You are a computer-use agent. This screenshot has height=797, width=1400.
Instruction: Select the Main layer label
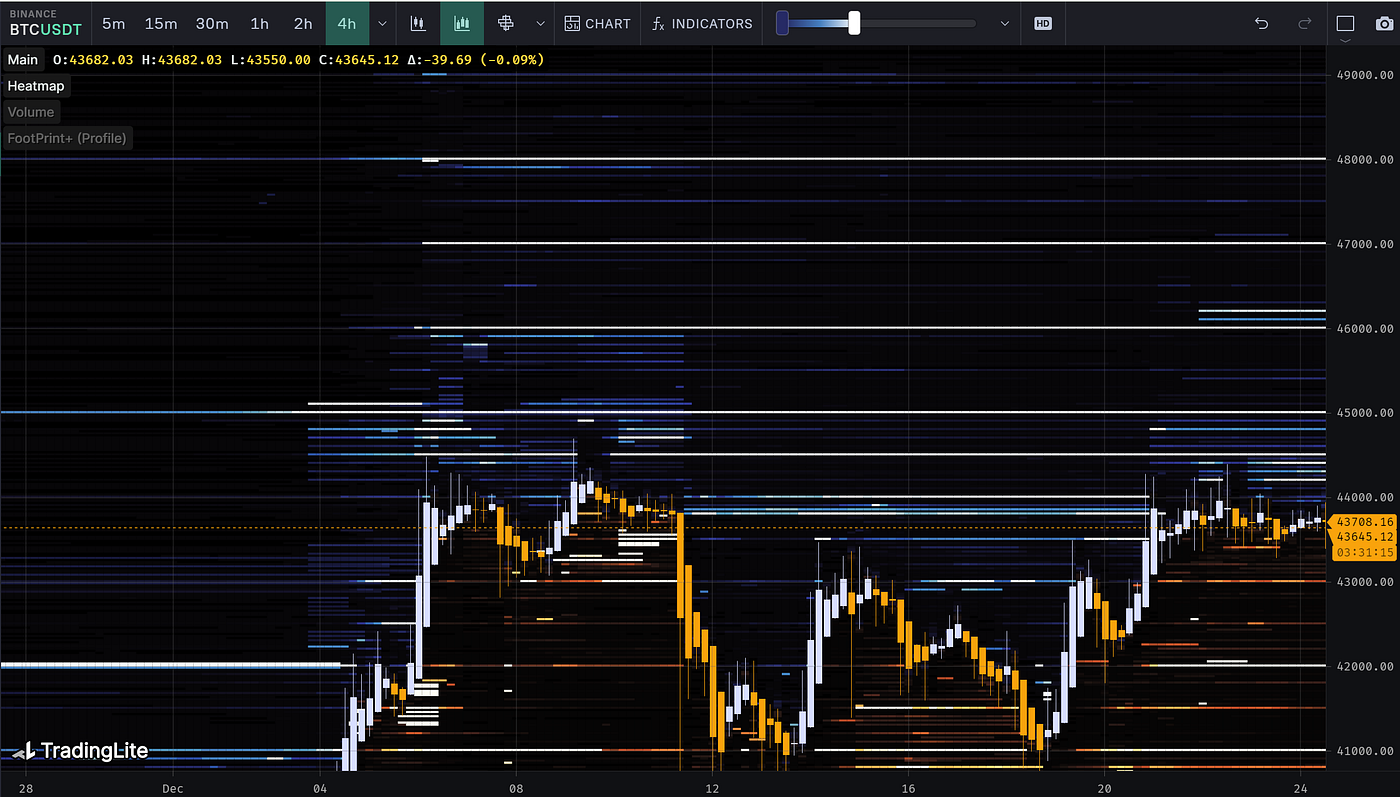(22, 60)
